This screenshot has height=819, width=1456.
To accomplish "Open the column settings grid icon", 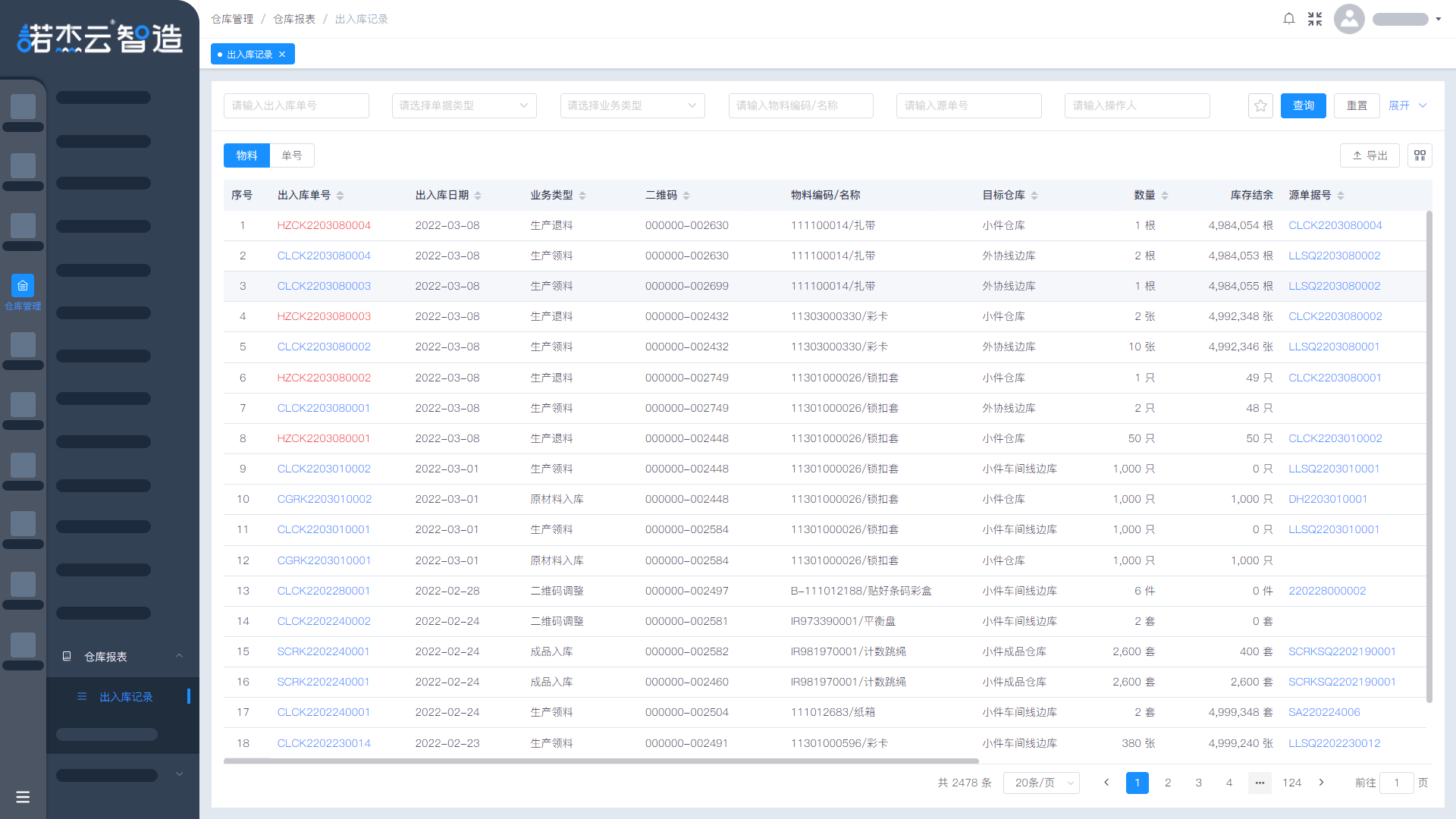I will [1420, 155].
